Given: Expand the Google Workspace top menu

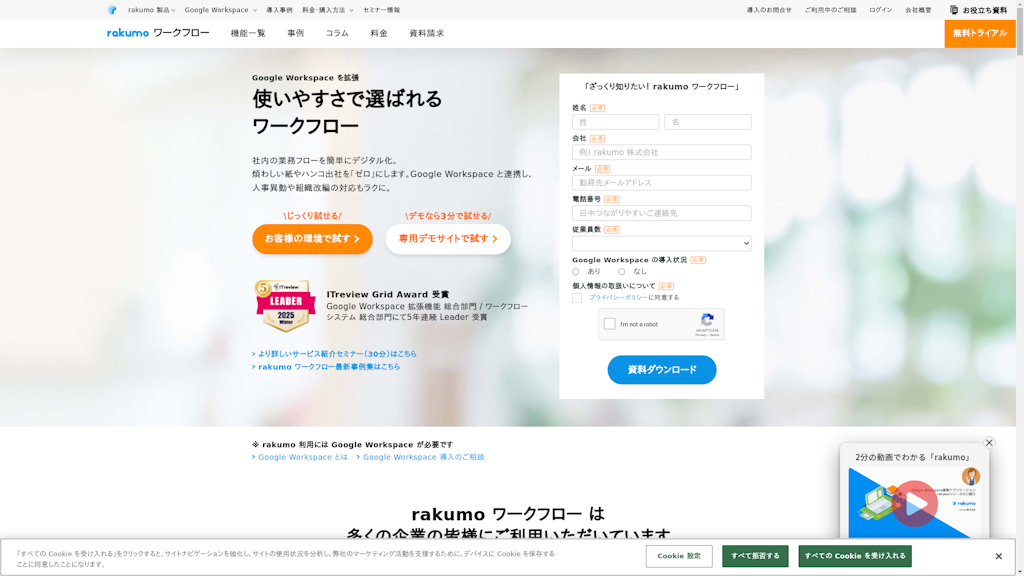Looking at the screenshot, I should point(220,10).
